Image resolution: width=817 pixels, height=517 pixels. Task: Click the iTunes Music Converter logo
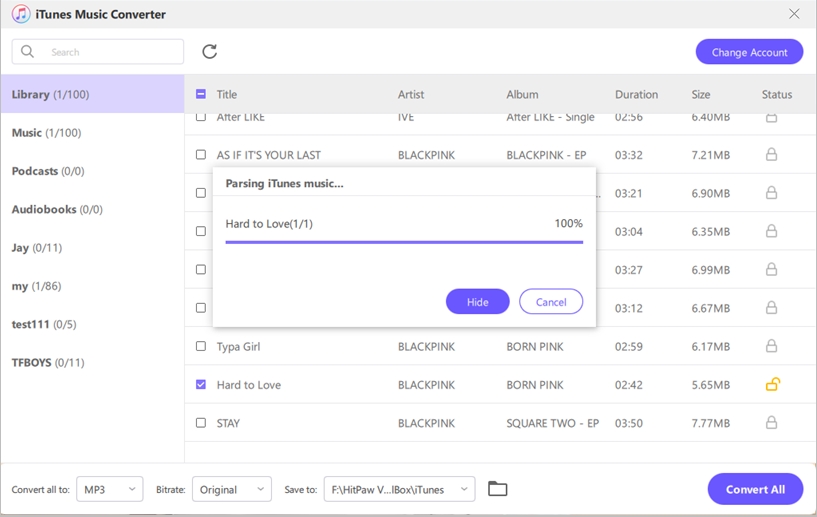tap(21, 14)
